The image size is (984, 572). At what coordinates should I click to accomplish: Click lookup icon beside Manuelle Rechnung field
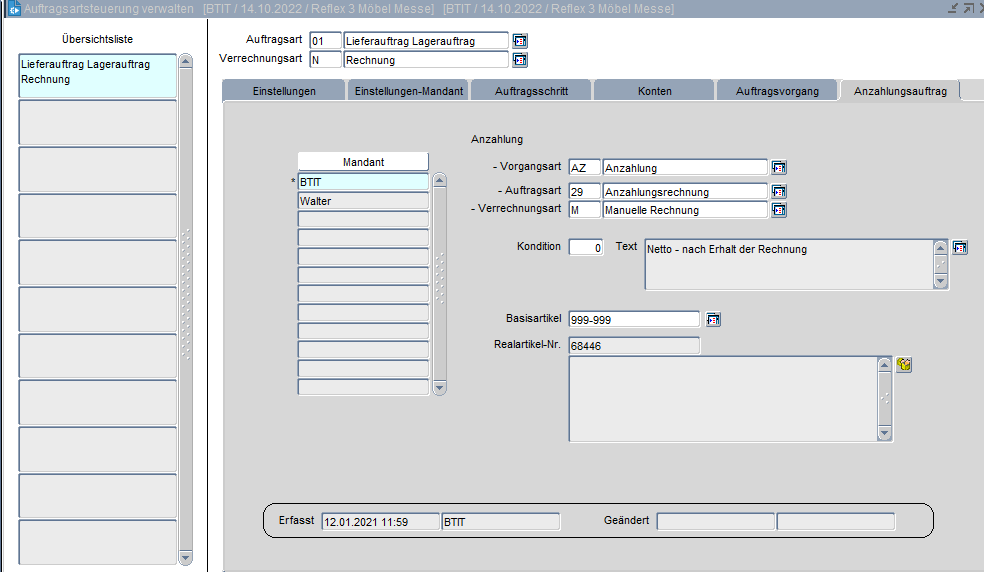pyautogui.click(x=779, y=210)
